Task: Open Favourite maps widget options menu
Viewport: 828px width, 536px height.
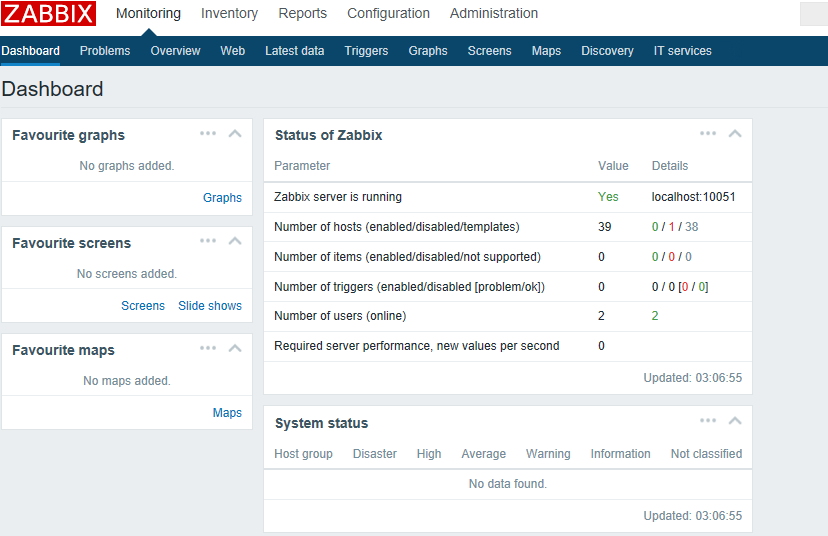Action: [208, 348]
